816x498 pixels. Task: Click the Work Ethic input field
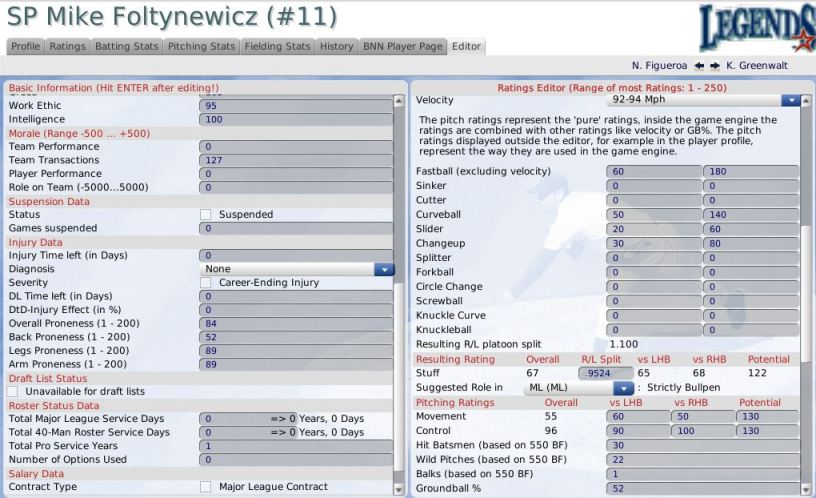296,106
